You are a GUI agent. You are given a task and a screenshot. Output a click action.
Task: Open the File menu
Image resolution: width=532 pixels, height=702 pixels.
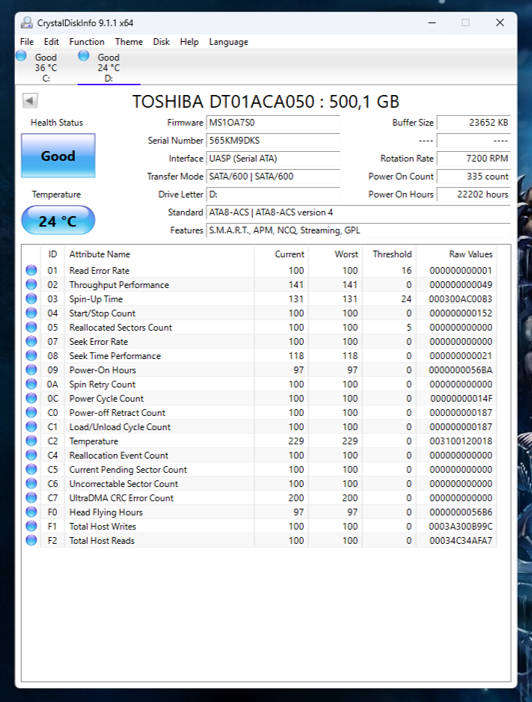tap(27, 42)
